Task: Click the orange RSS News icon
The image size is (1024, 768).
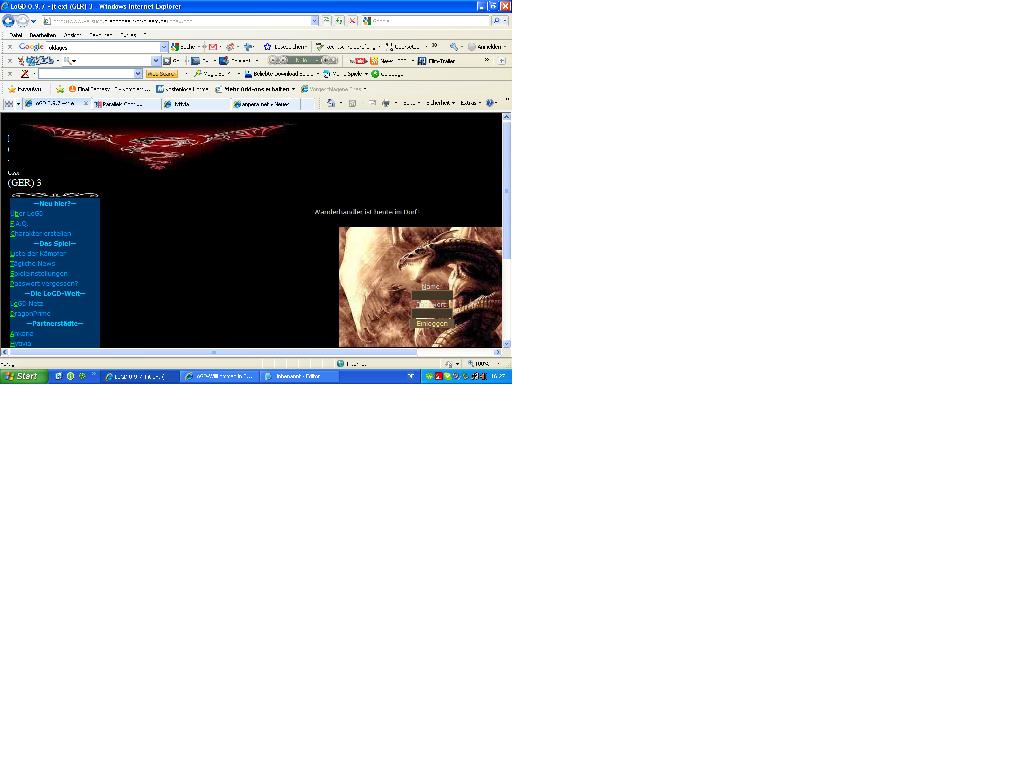Action: tap(374, 61)
